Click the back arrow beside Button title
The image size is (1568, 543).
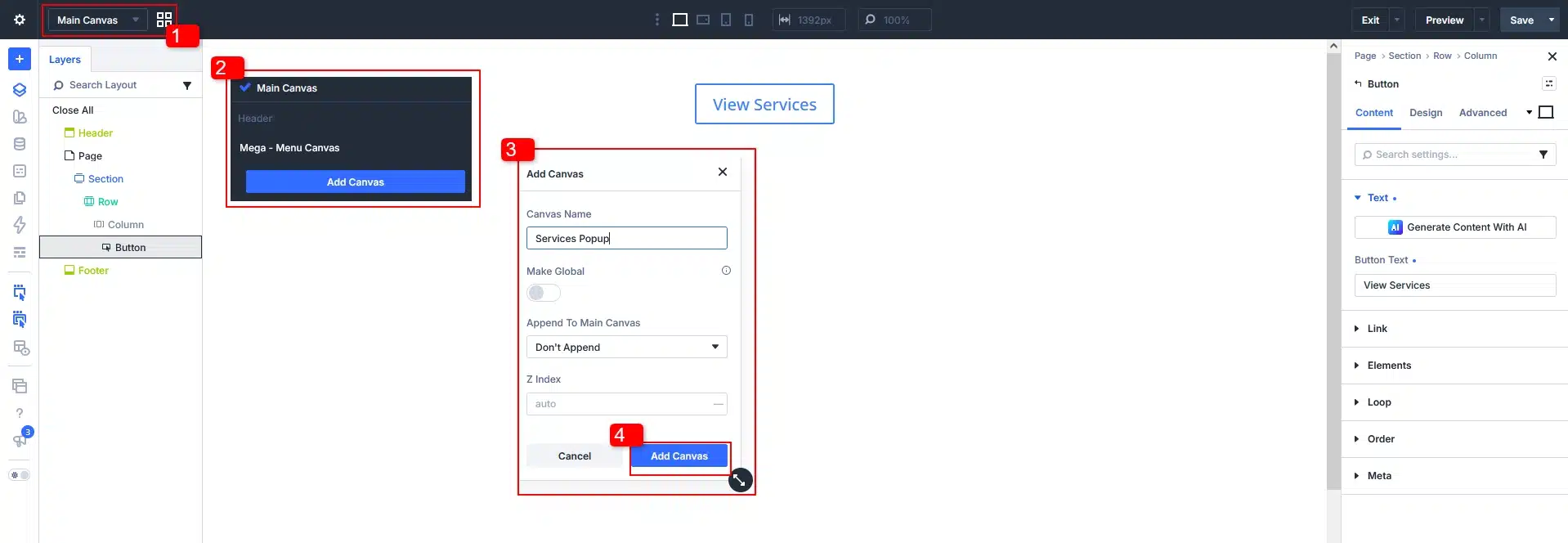(1359, 83)
